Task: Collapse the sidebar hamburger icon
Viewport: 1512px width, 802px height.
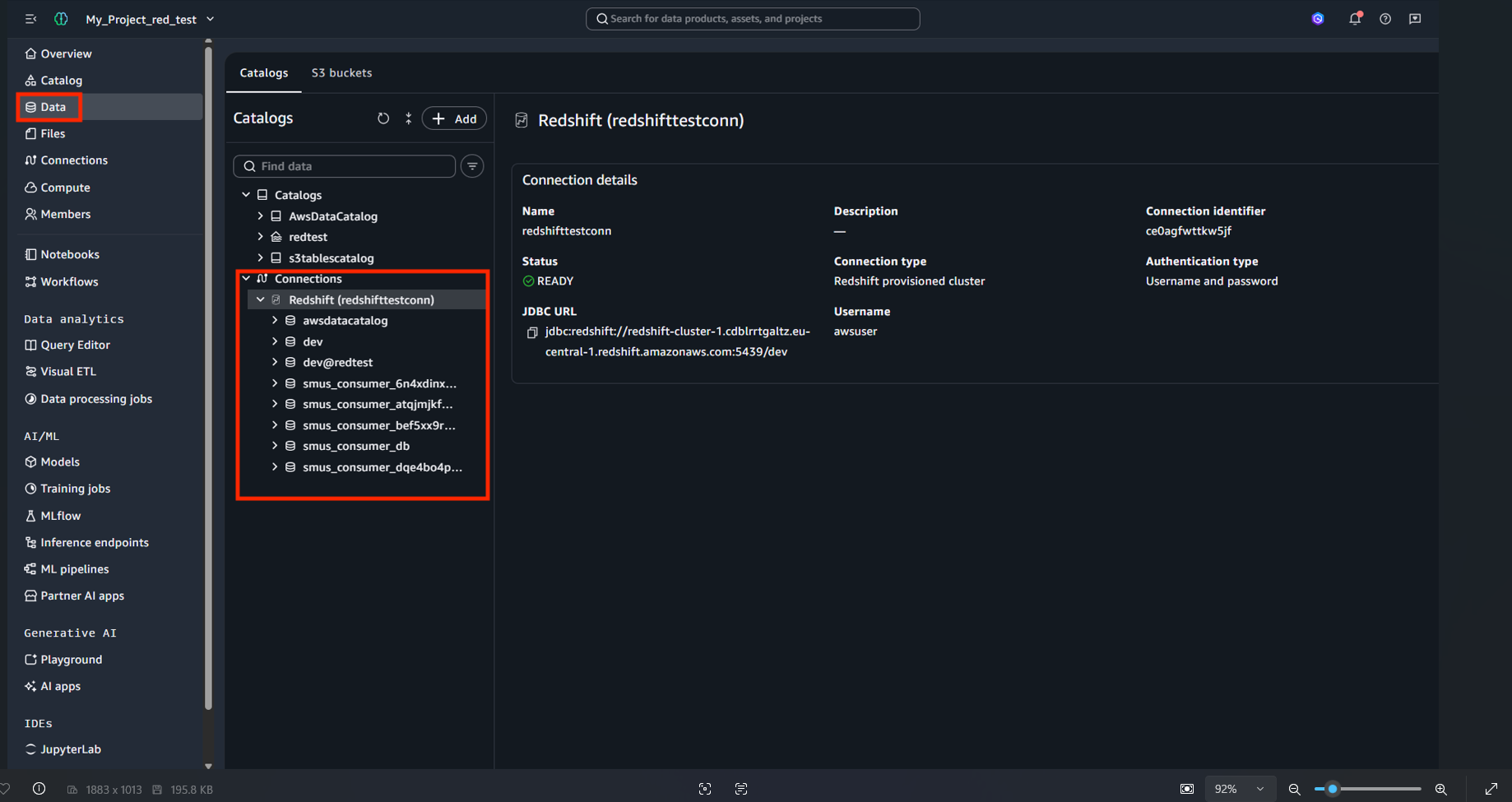Action: tap(30, 19)
